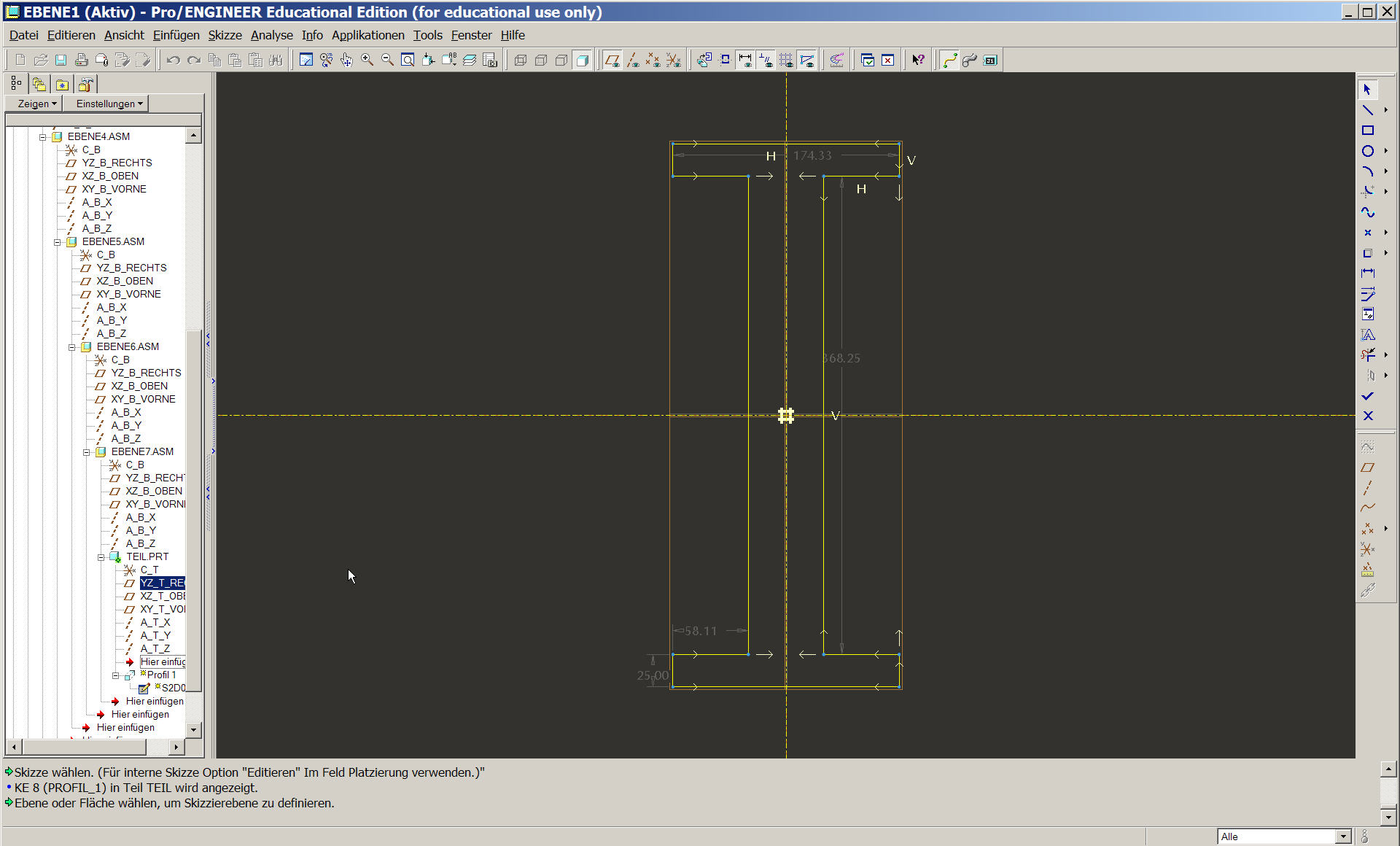Screen dimensions: 1400x846
Task: Open the Modify dimensions tool
Action: 1368,294
